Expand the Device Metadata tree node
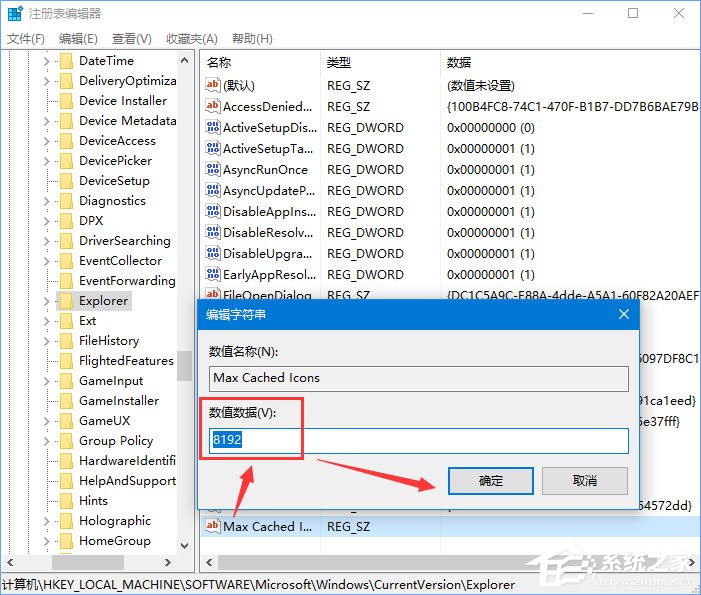 click(46, 121)
